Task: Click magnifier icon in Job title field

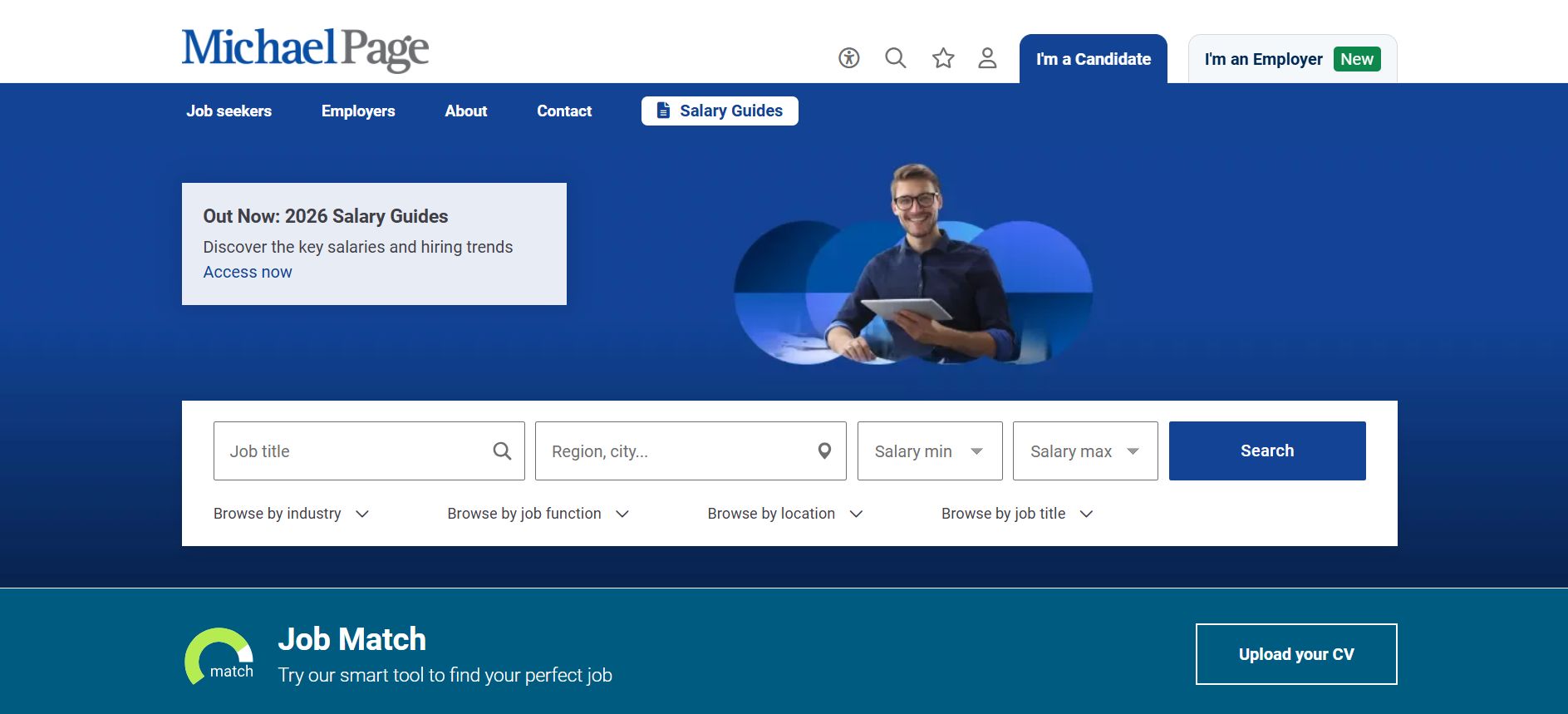Action: click(x=502, y=451)
